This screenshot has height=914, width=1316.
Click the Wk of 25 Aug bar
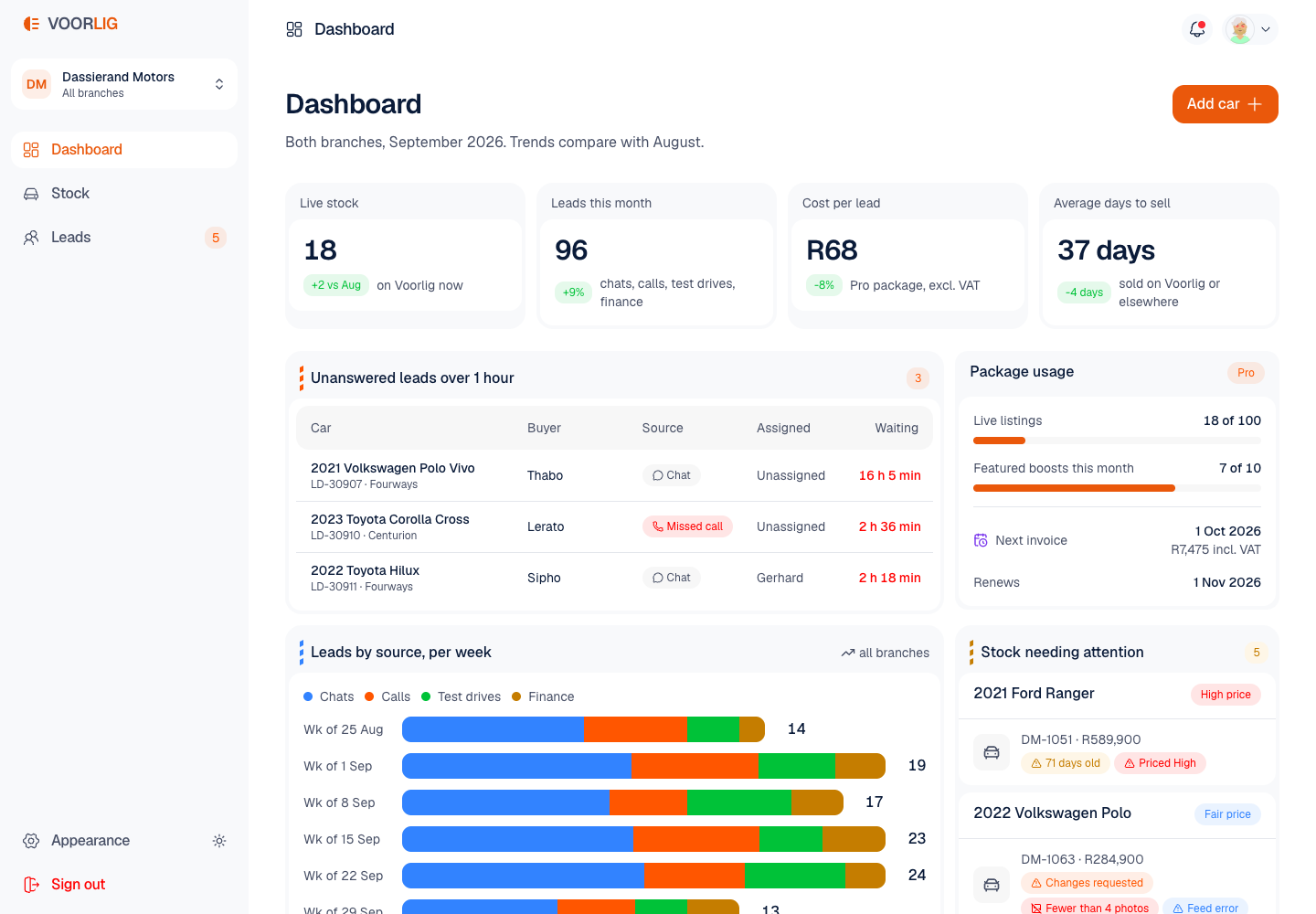click(583, 729)
